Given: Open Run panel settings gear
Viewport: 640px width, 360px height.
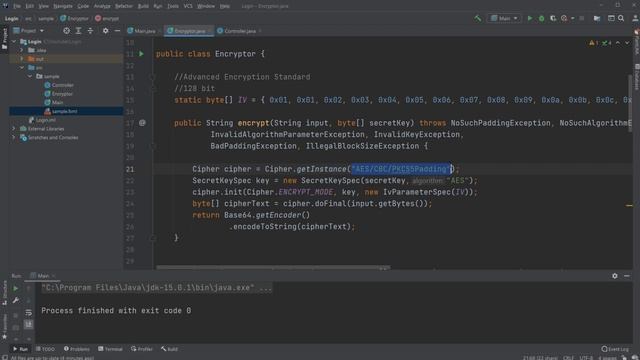Looking at the screenshot, I should click(x=615, y=276).
